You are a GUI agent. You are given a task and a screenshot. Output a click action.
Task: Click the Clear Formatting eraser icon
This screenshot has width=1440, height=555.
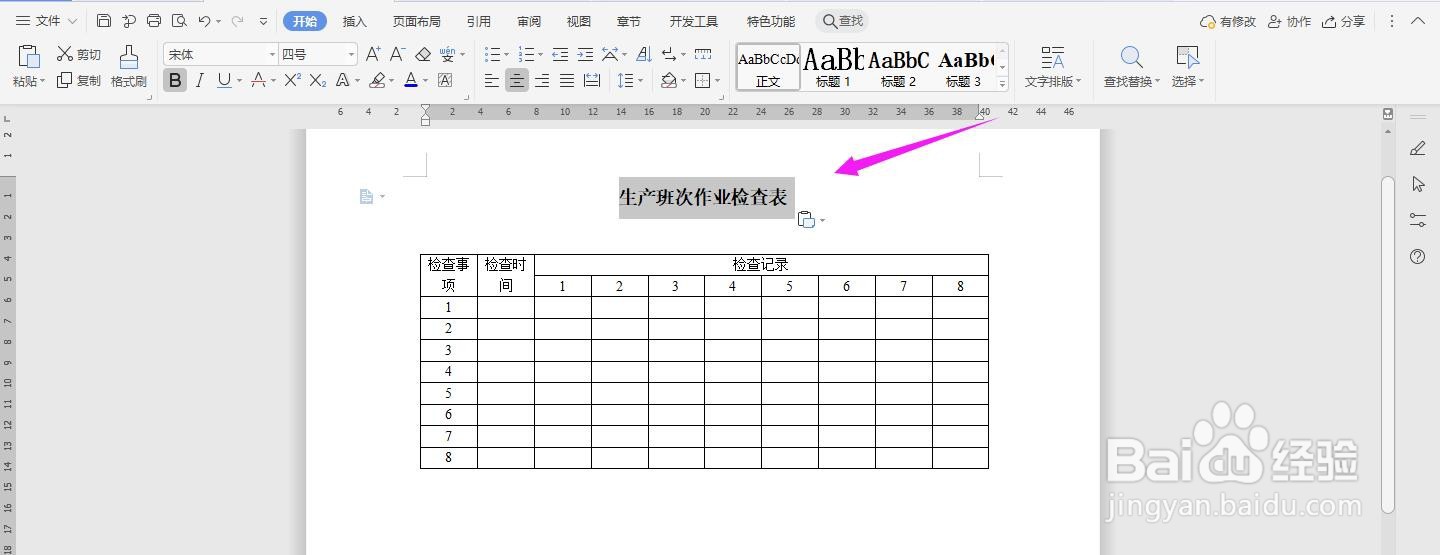423,54
